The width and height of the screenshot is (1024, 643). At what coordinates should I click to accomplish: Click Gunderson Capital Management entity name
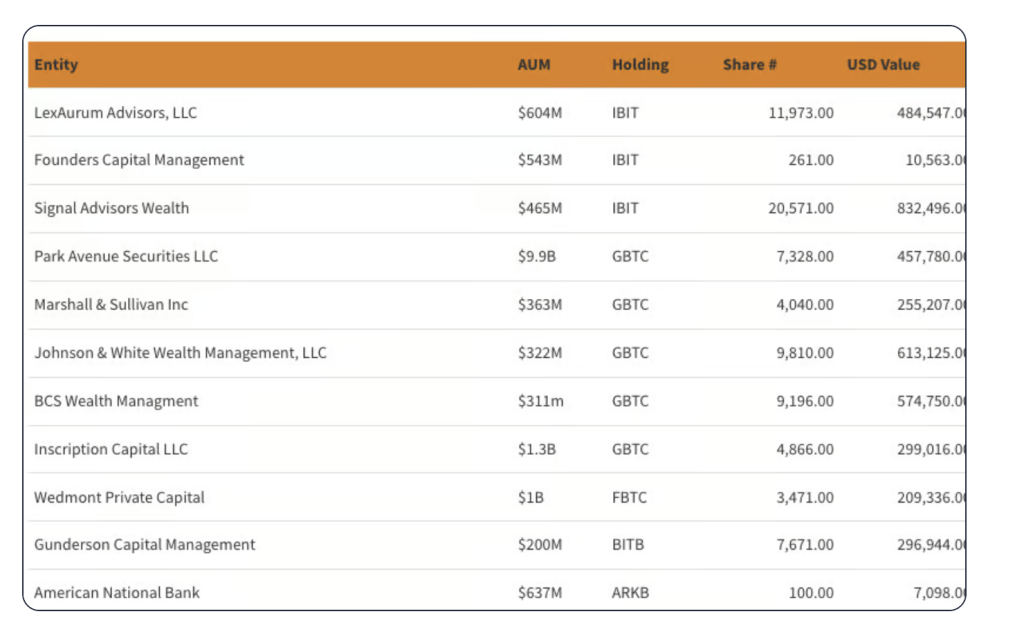(x=144, y=544)
